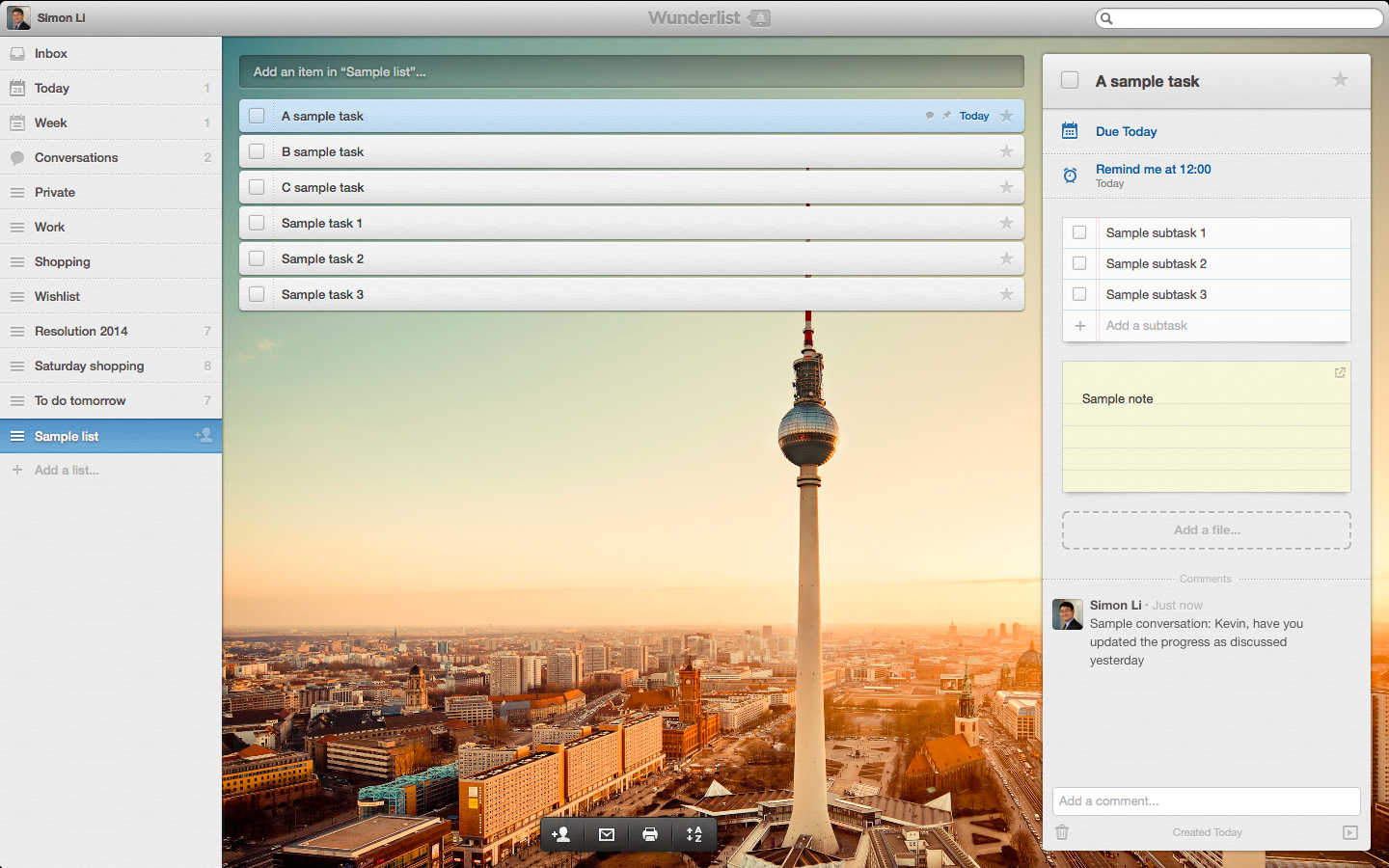
Task: Click the share icon next to Sample list
Action: coord(204,436)
